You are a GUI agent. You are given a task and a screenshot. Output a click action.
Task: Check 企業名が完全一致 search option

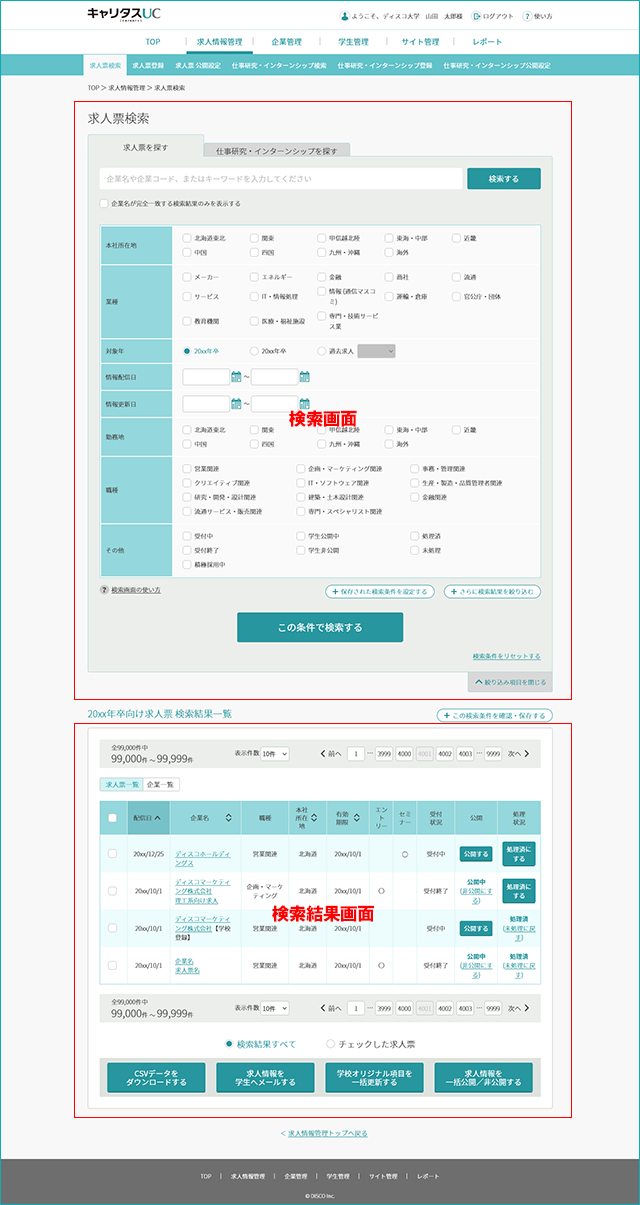[x=104, y=203]
